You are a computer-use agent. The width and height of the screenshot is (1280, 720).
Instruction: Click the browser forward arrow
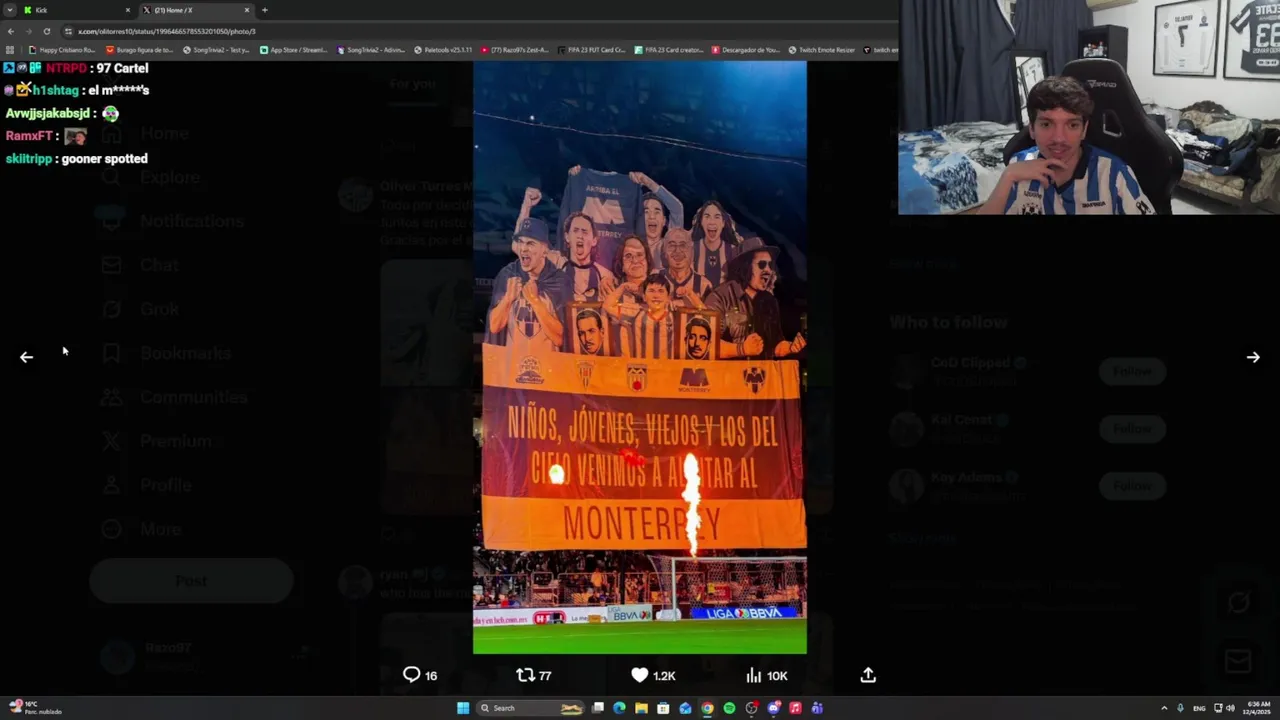[28, 31]
